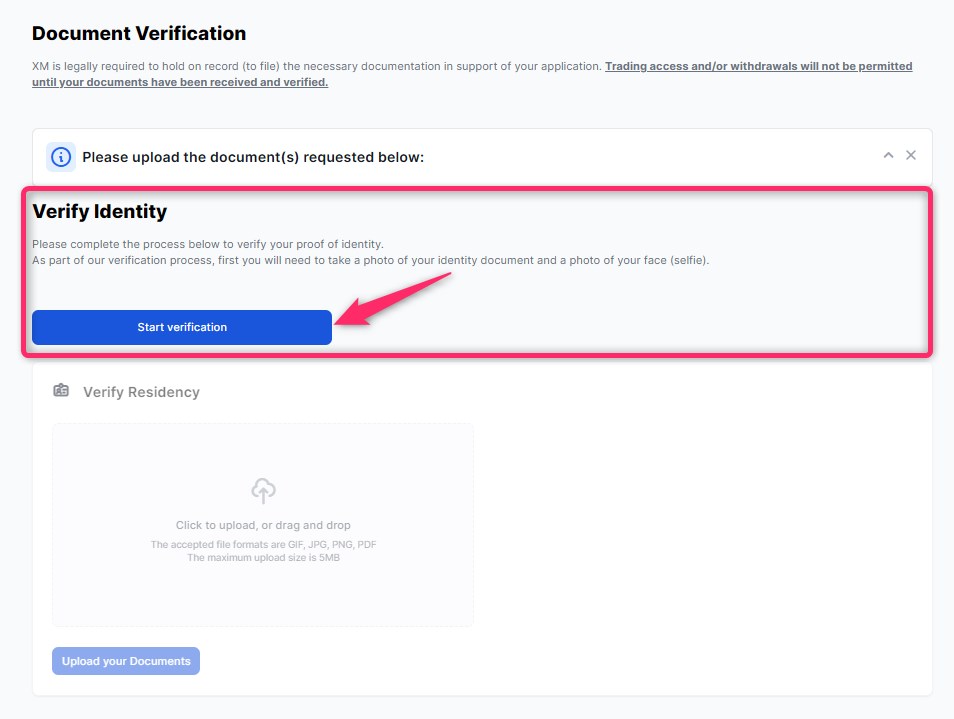Click the 'XM is legally required' sentence

coord(317,66)
